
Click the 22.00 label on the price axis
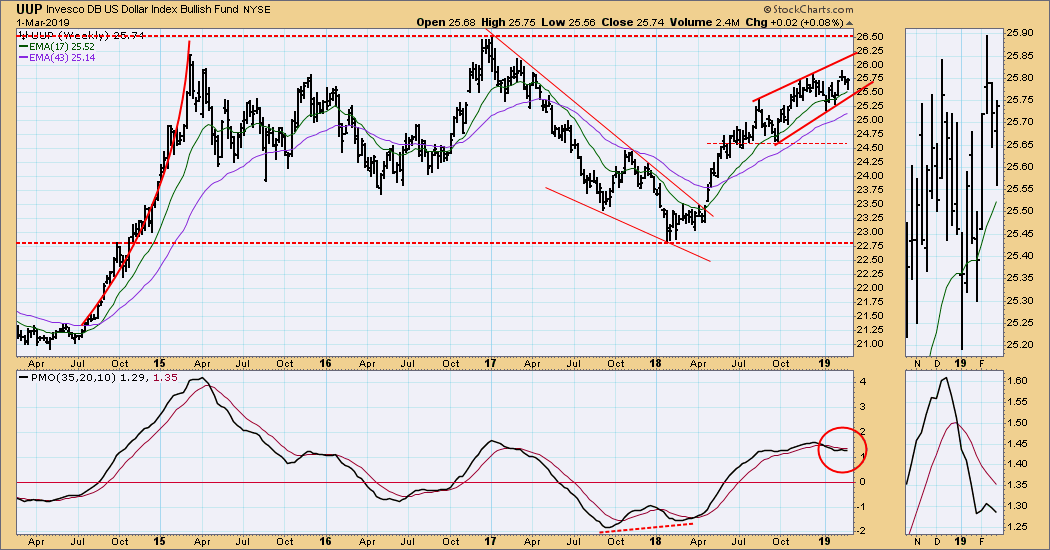point(871,288)
